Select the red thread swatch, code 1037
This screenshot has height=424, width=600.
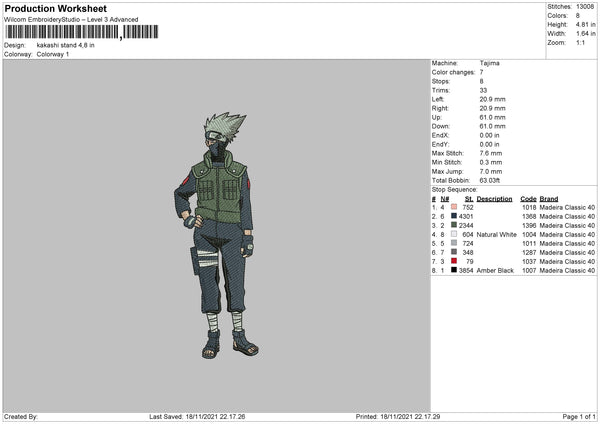(x=454, y=261)
